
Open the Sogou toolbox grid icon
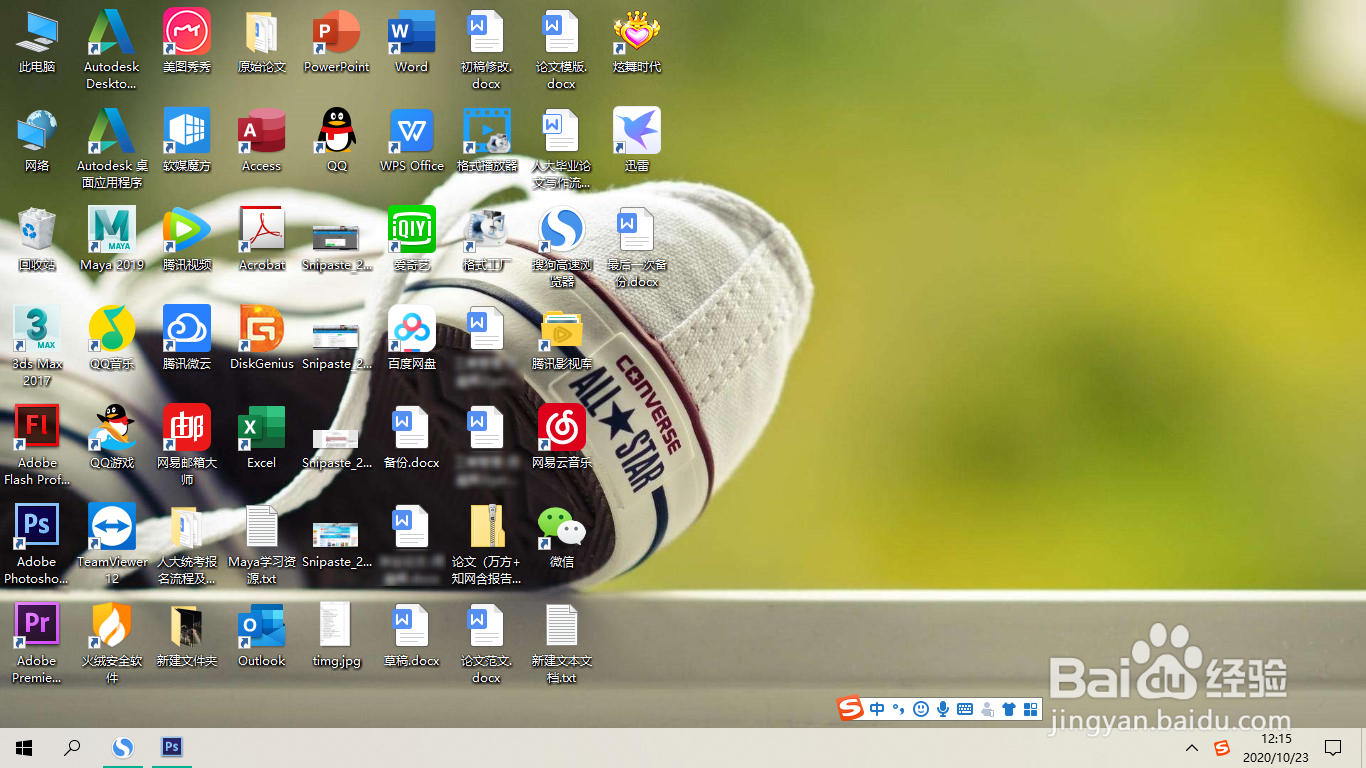click(x=1031, y=709)
